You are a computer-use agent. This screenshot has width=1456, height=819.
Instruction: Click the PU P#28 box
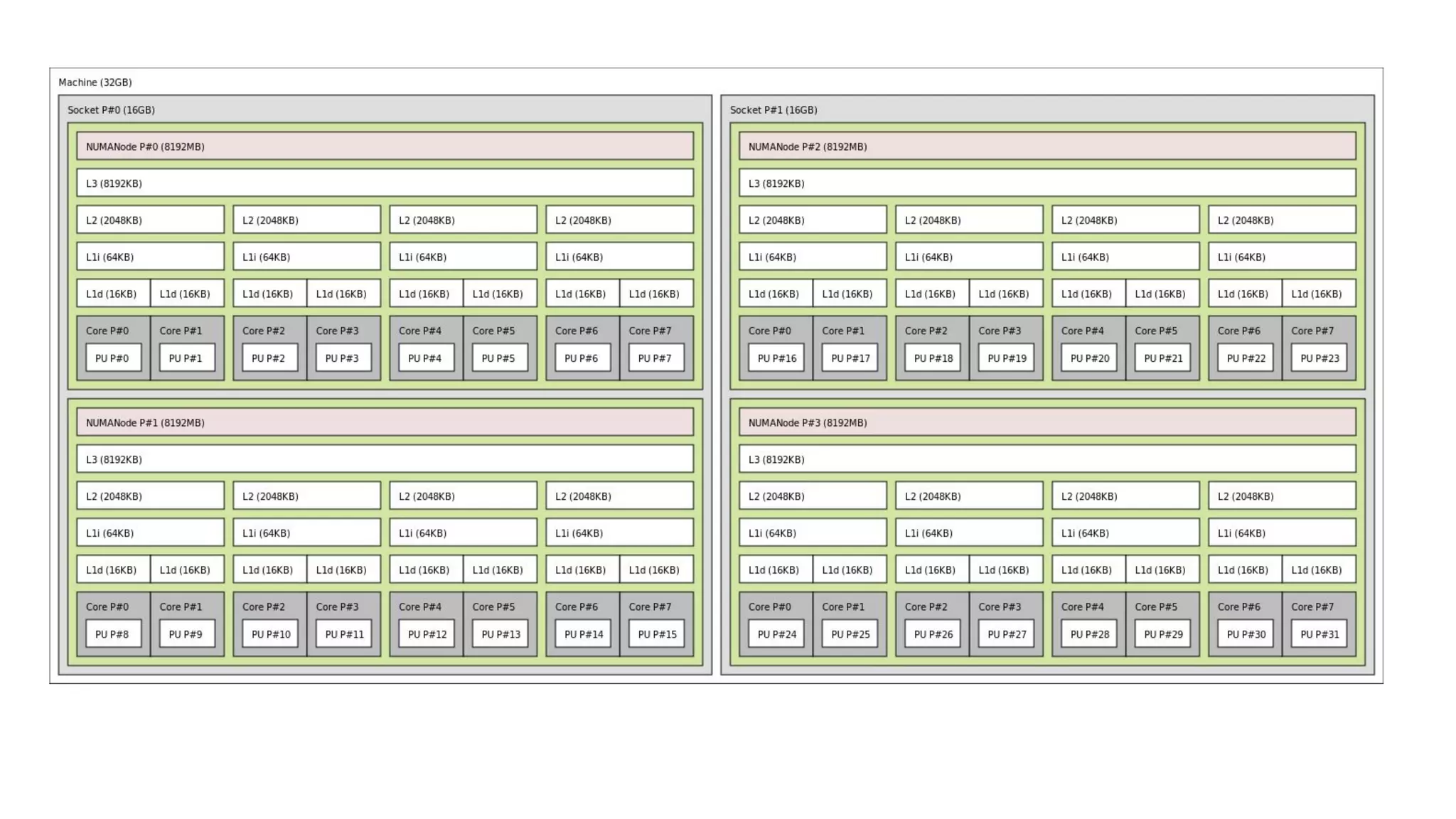pos(1089,633)
